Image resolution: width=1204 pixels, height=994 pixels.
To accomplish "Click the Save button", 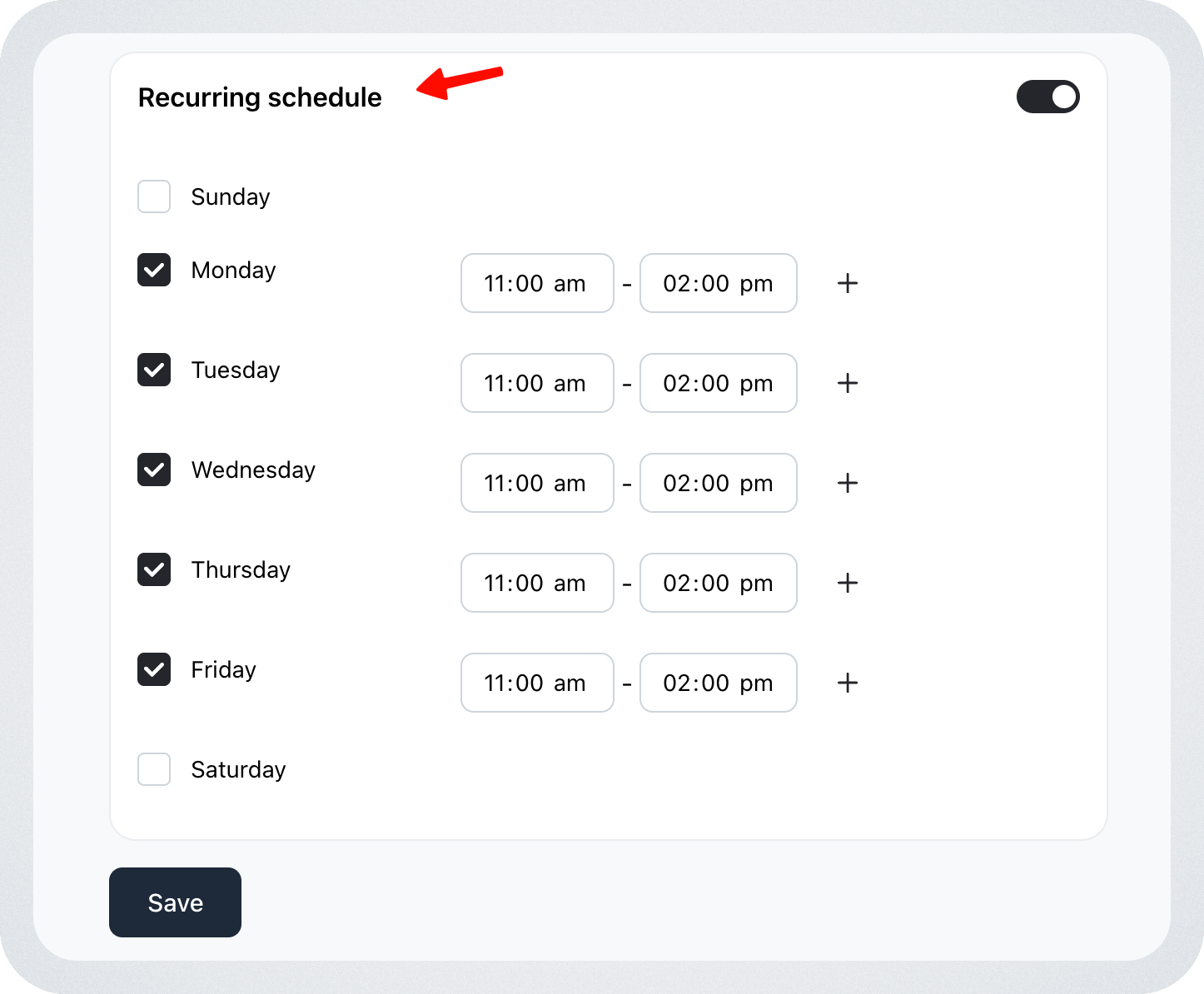I will [x=175, y=902].
